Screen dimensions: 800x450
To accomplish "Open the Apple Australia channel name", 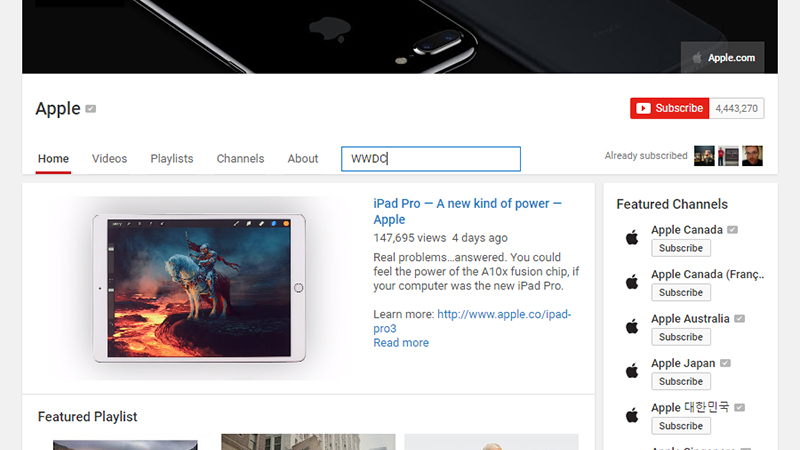I will pyautogui.click(x=690, y=318).
